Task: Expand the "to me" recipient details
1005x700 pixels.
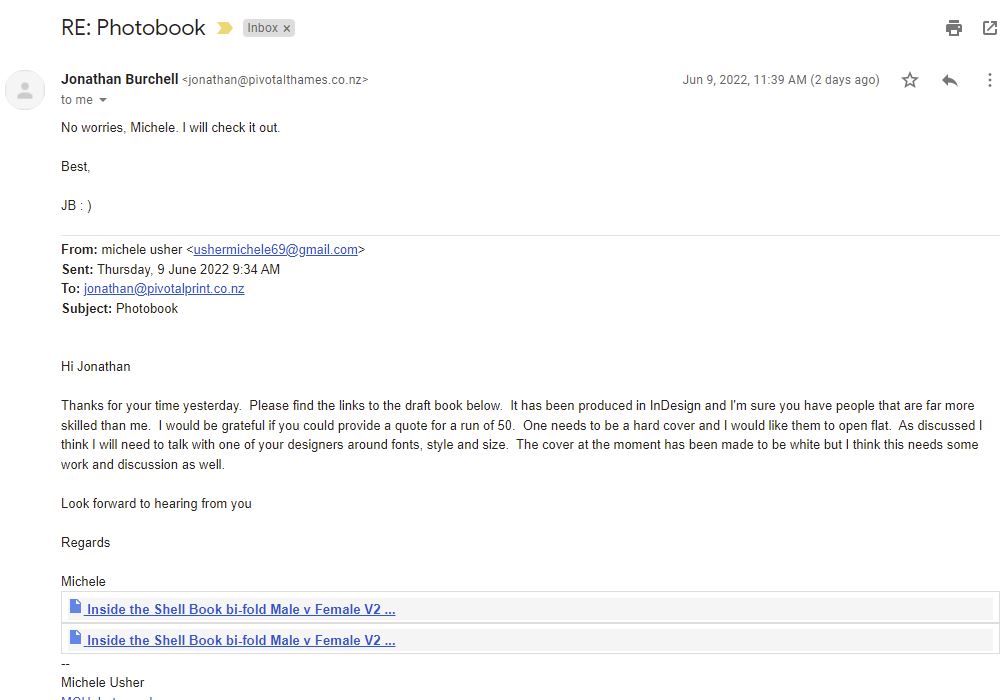Action: [103, 100]
